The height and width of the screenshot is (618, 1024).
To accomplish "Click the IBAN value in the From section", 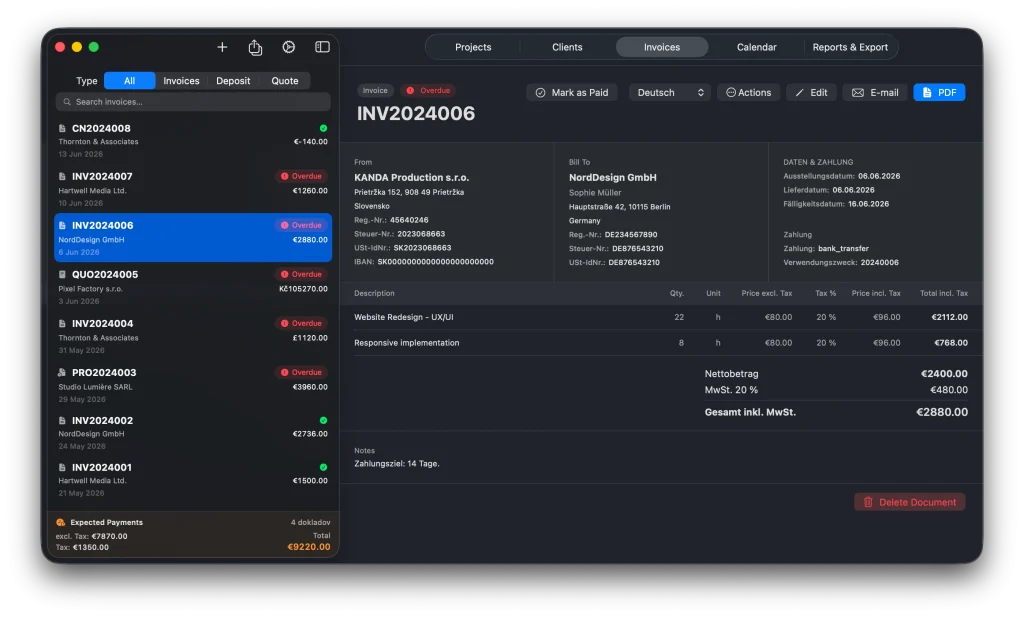I will click(436, 262).
